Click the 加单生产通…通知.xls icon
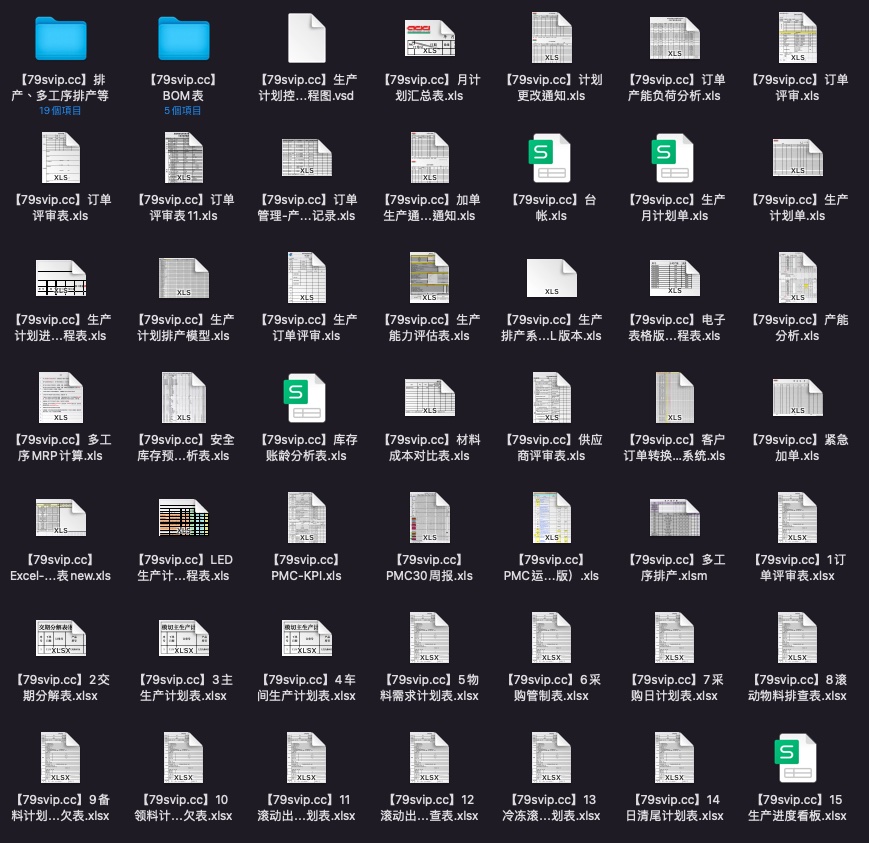Image resolution: width=869 pixels, height=843 pixels. [x=430, y=158]
